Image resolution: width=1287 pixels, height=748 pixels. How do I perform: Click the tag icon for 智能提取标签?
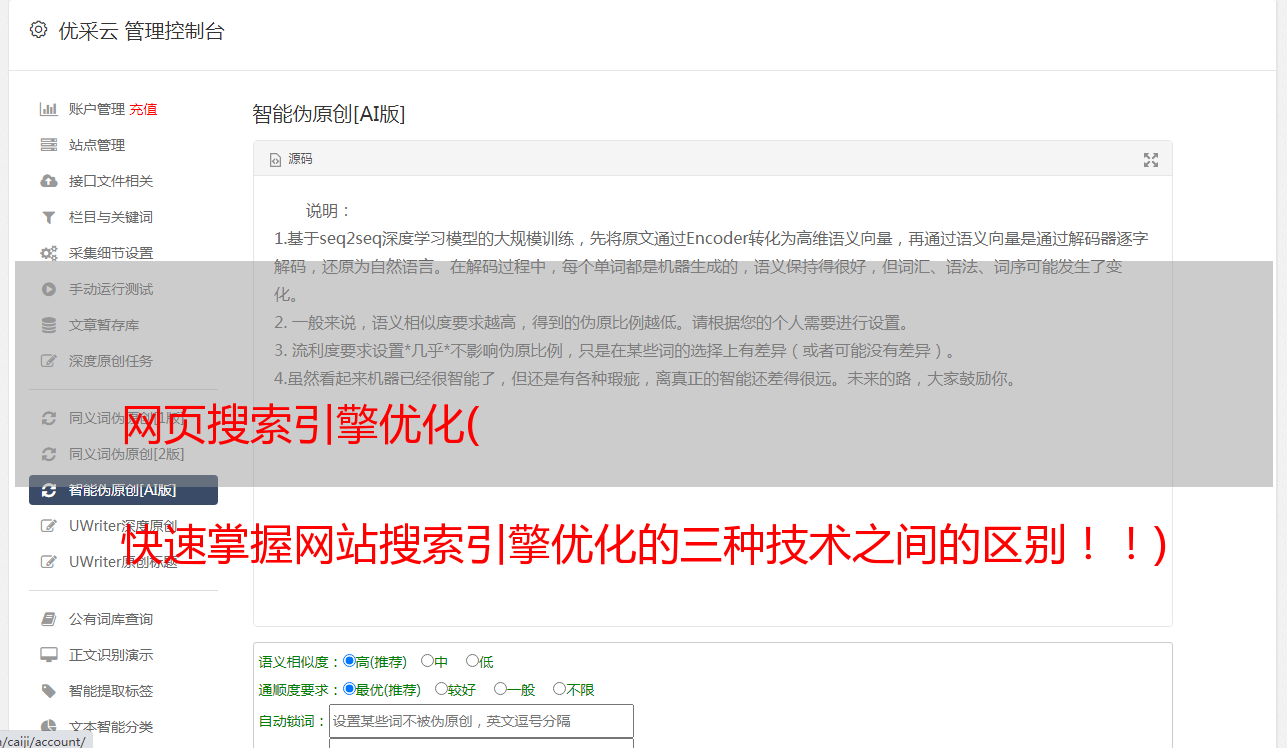tap(48, 691)
